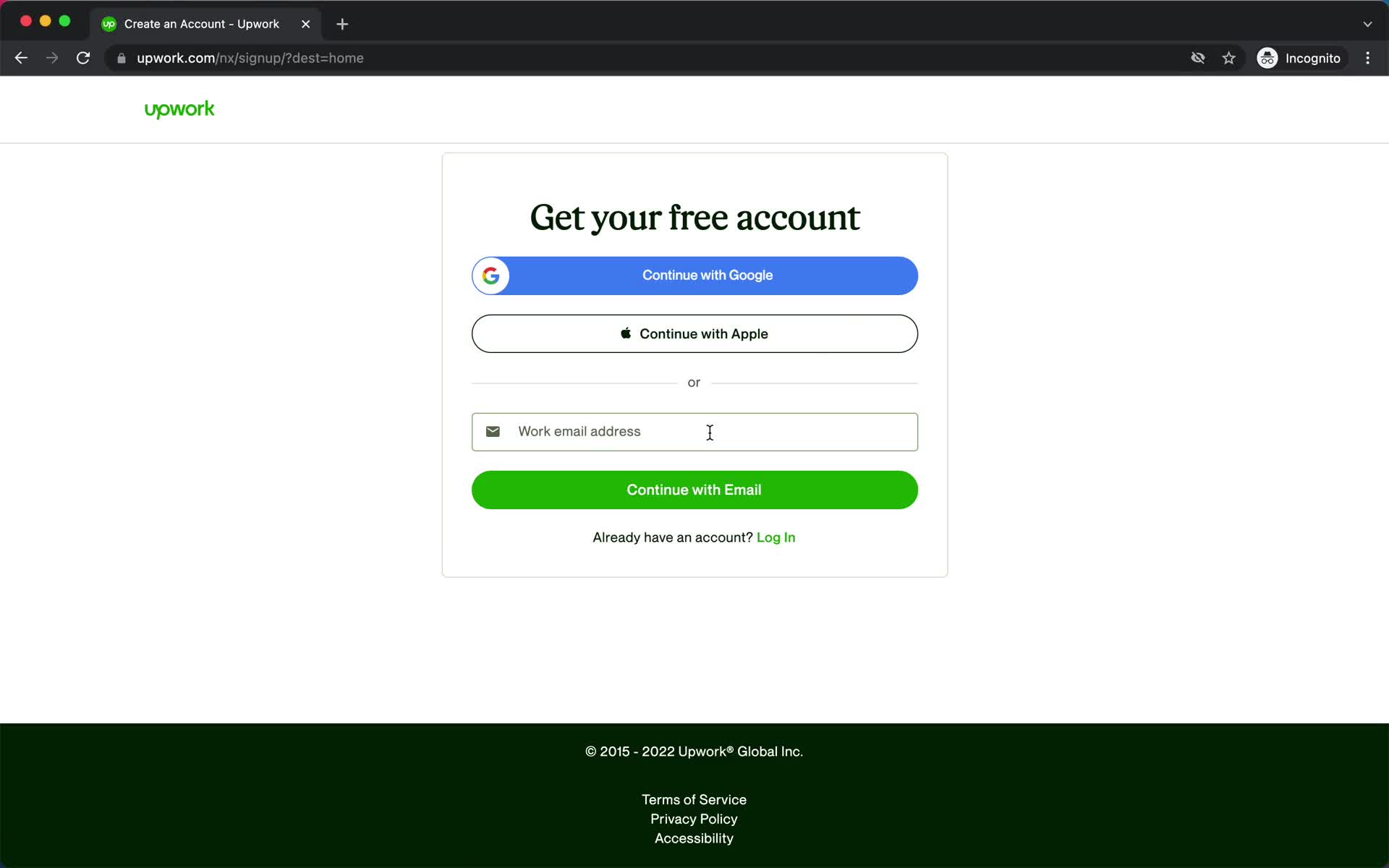Bookmark this page with the star icon
Viewport: 1389px width, 868px height.
1228,58
